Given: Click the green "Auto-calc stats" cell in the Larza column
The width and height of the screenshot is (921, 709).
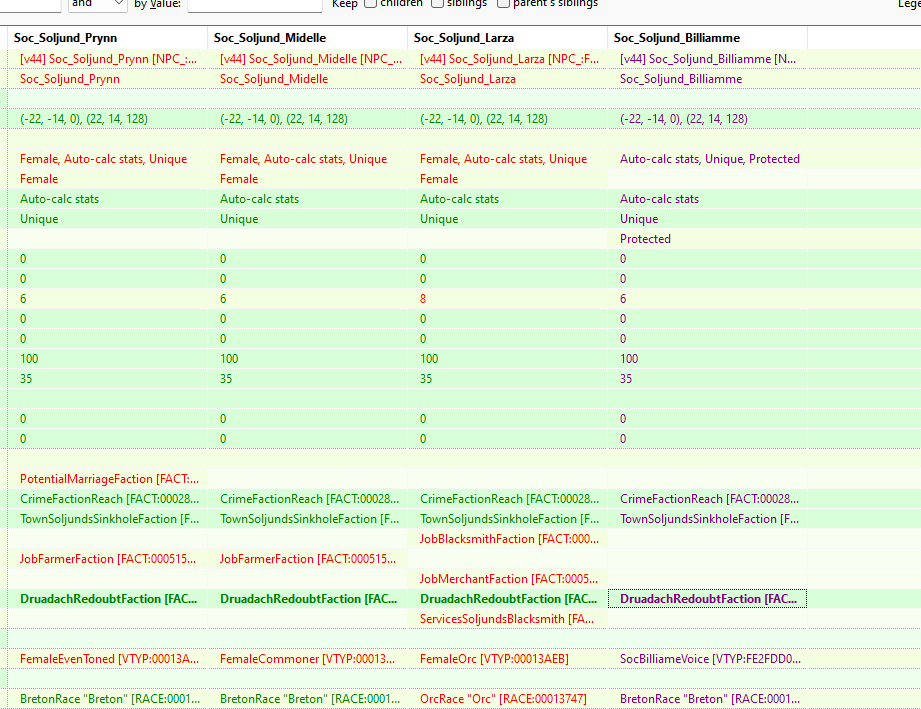Looking at the screenshot, I should tap(507, 199).
